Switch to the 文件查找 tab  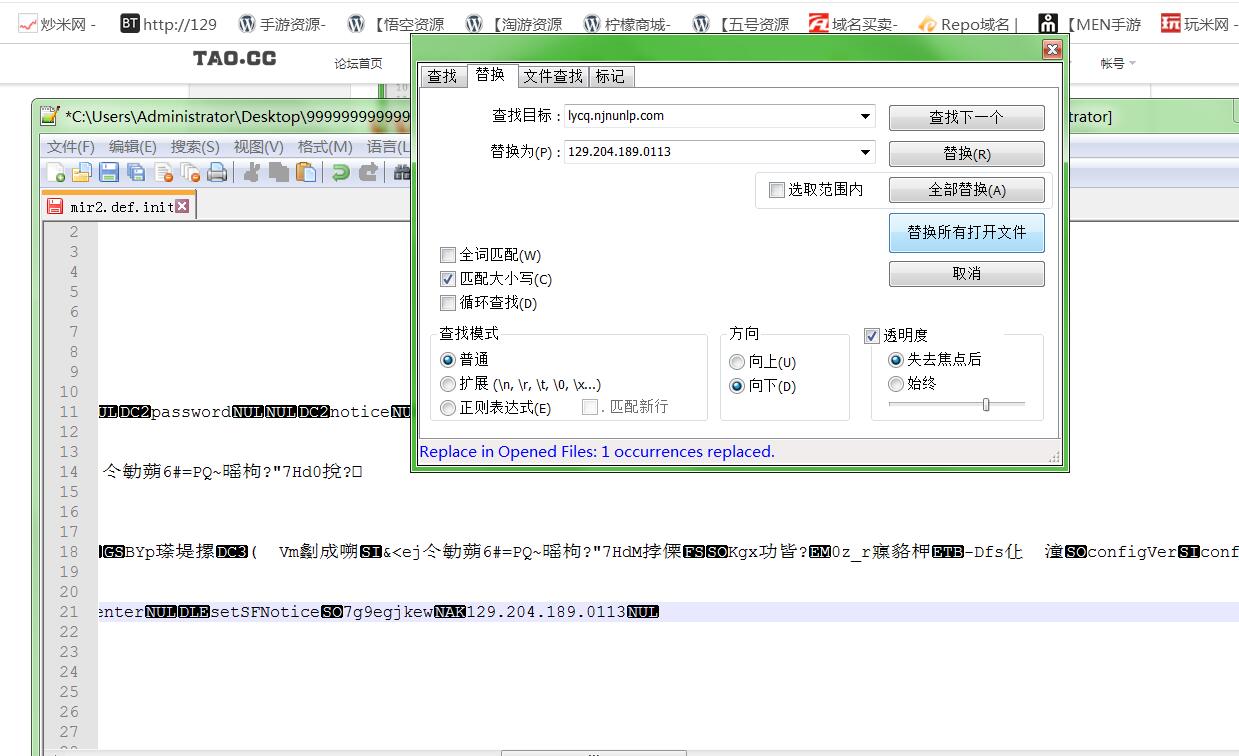pyautogui.click(x=553, y=76)
